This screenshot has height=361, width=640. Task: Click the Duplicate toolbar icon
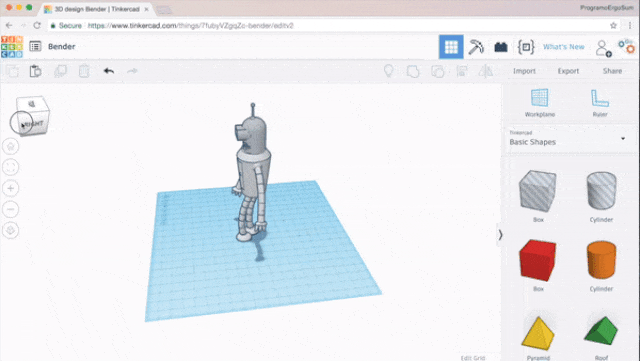click(x=60, y=71)
